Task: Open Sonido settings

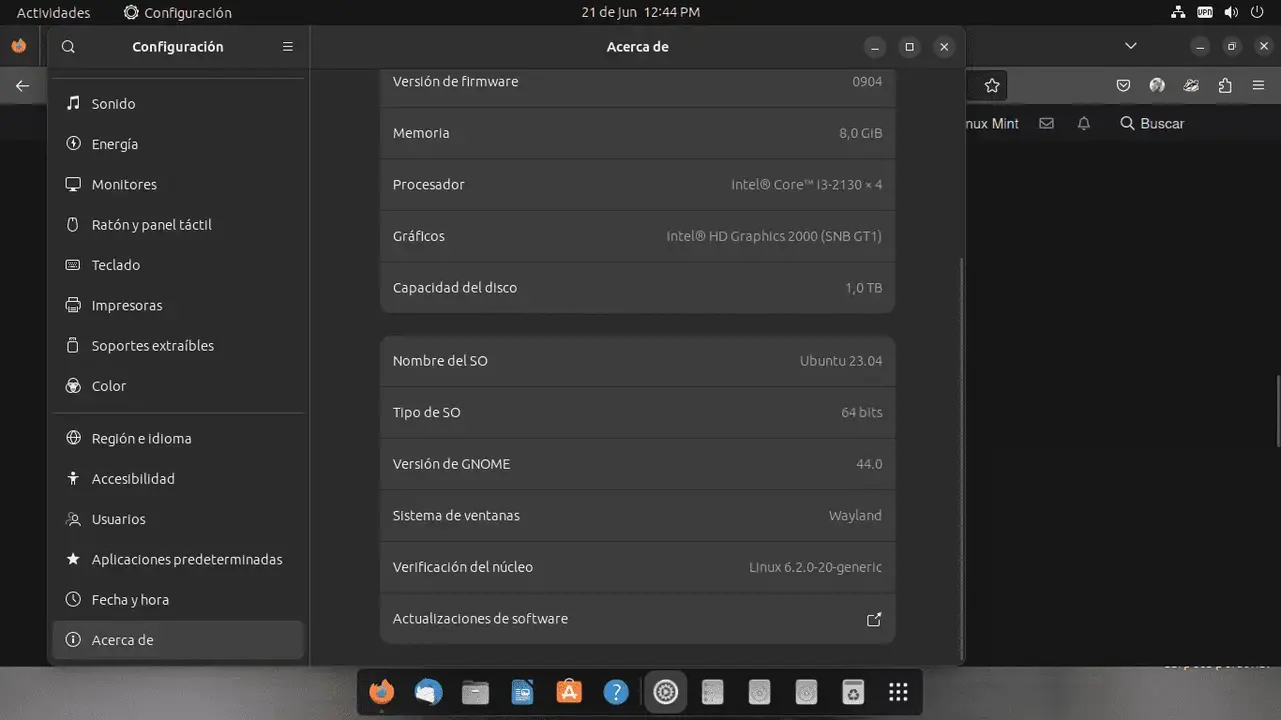Action: pos(178,104)
